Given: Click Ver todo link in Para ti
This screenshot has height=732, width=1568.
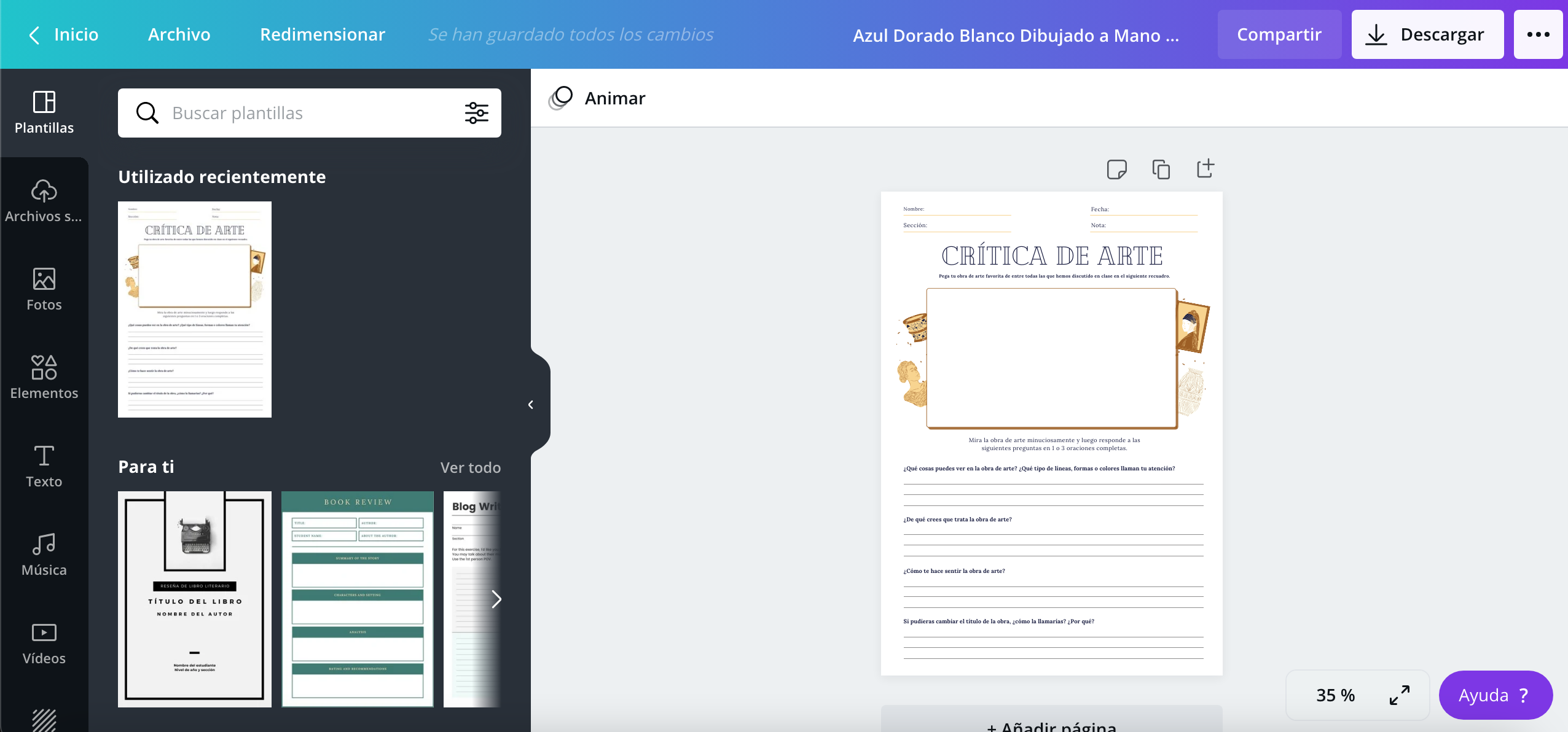Looking at the screenshot, I should 470,467.
